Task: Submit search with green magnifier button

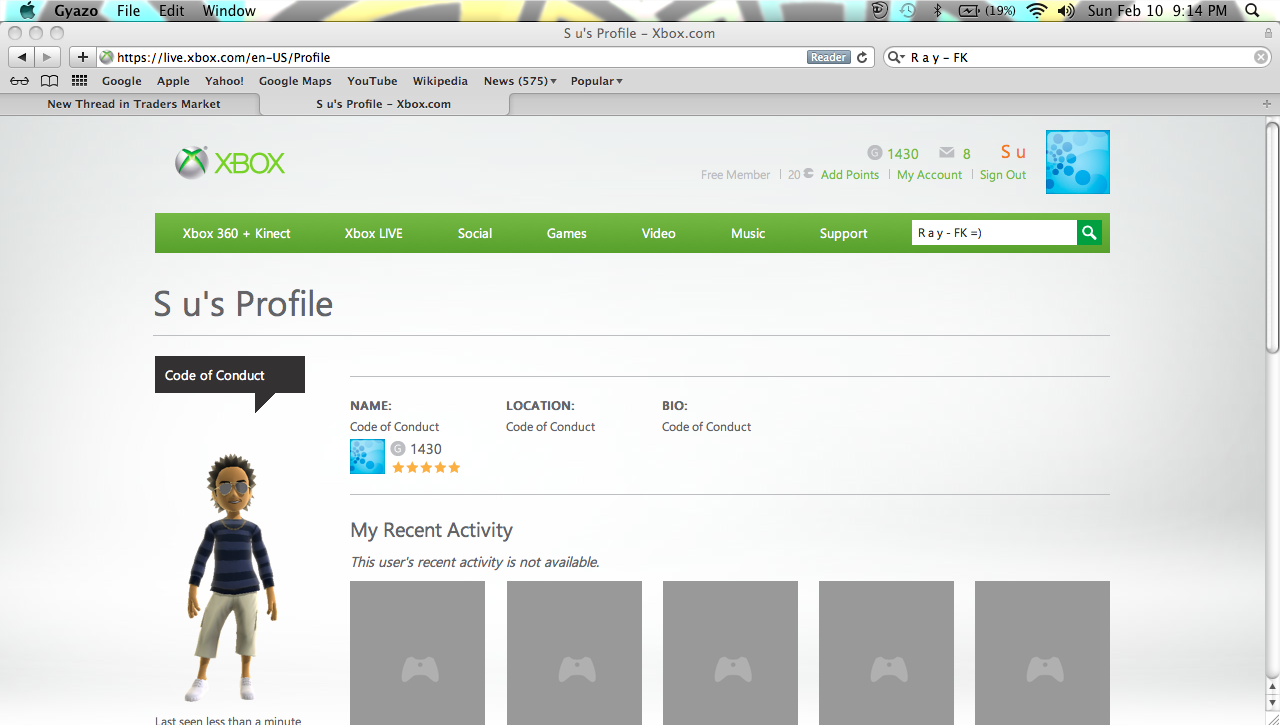Action: 1090,233
